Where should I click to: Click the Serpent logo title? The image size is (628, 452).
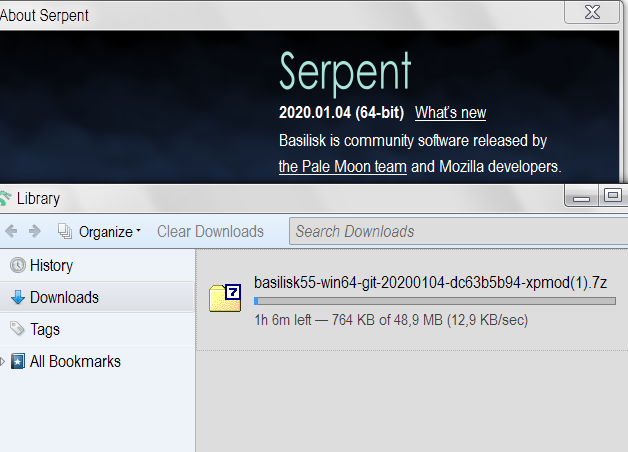(345, 72)
